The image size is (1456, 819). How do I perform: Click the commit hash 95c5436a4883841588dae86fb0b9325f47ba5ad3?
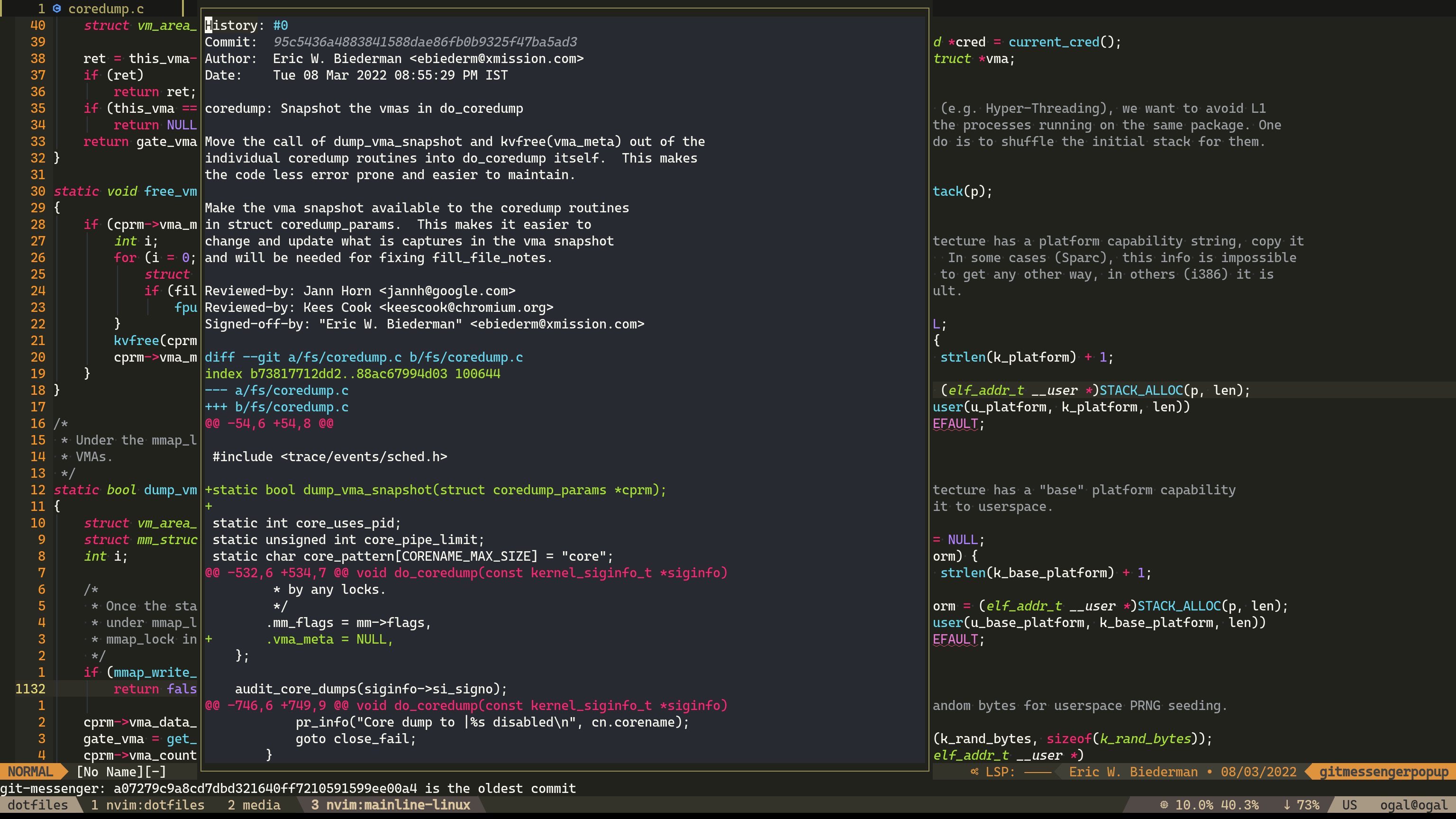(x=425, y=42)
